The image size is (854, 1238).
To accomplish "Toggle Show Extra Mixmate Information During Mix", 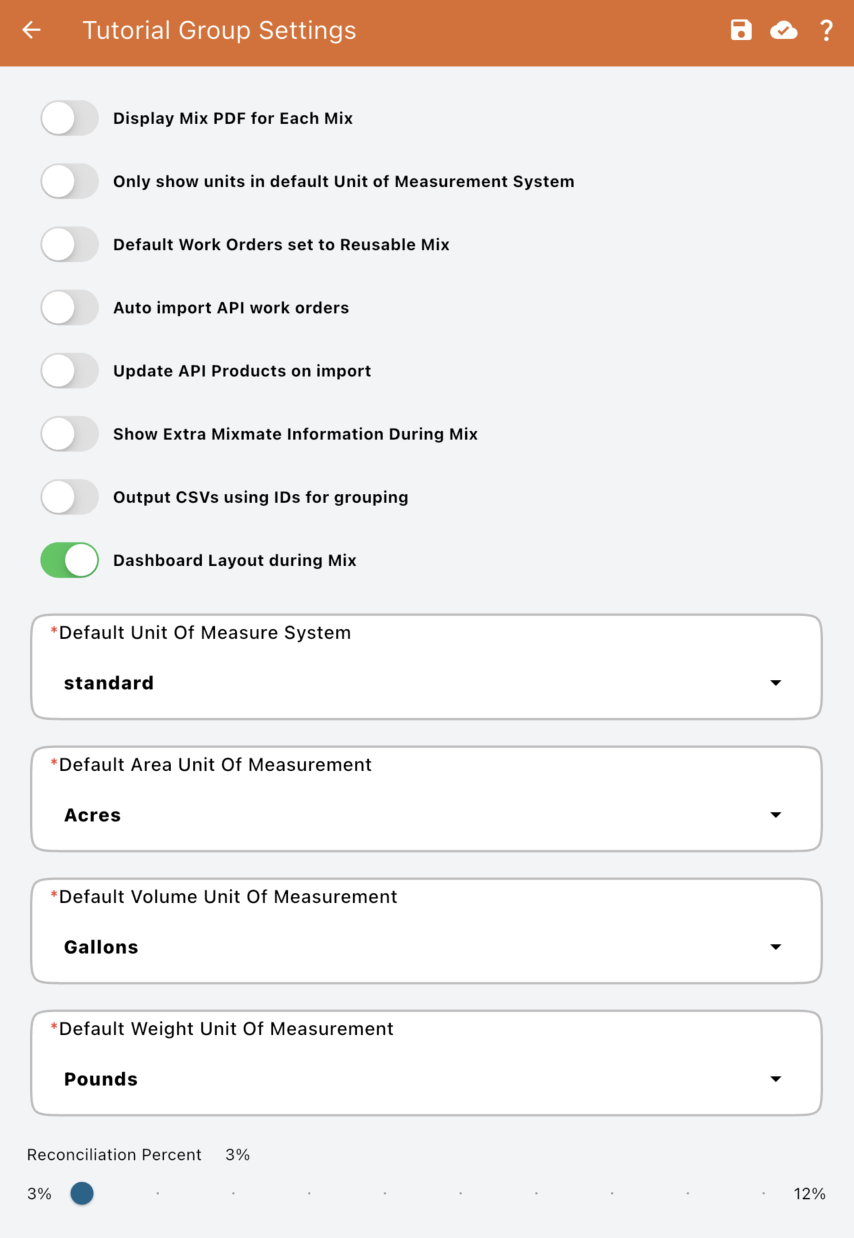I will (69, 433).
